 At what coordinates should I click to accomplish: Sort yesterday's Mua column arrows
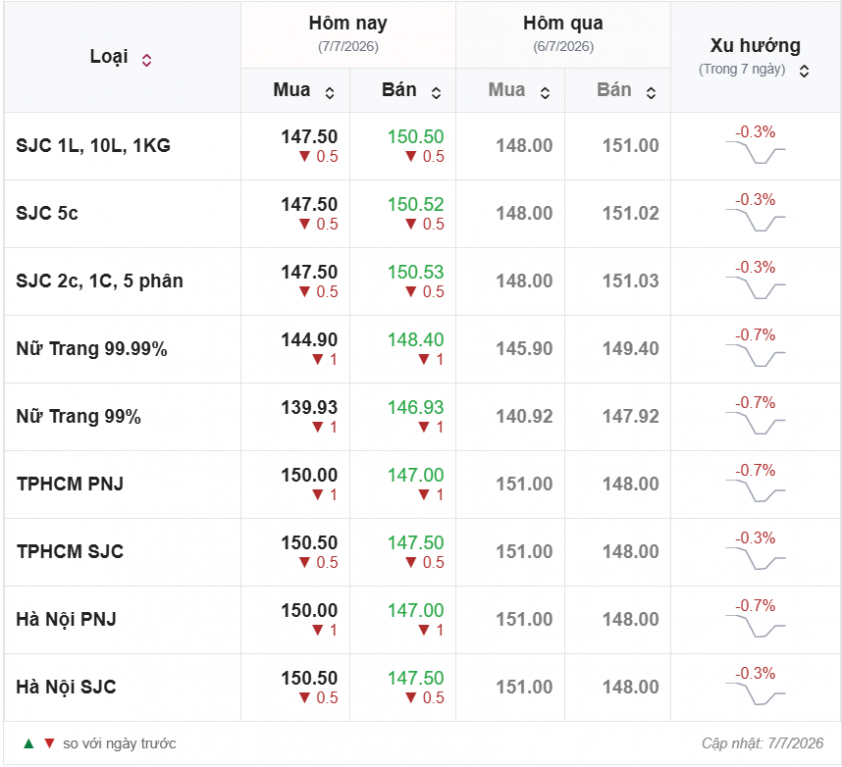coord(545,93)
